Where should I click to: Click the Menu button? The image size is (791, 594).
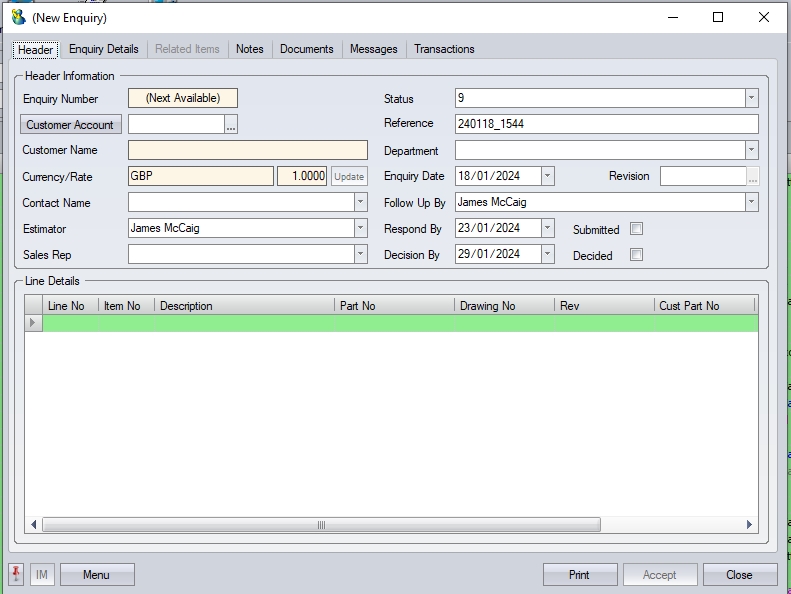[x=97, y=575]
